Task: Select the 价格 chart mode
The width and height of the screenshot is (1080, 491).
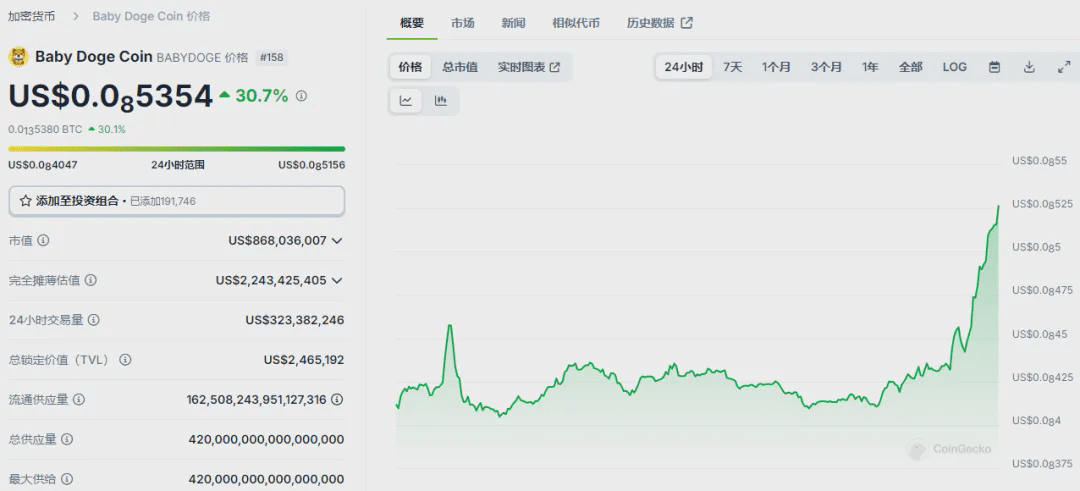Action: (411, 67)
